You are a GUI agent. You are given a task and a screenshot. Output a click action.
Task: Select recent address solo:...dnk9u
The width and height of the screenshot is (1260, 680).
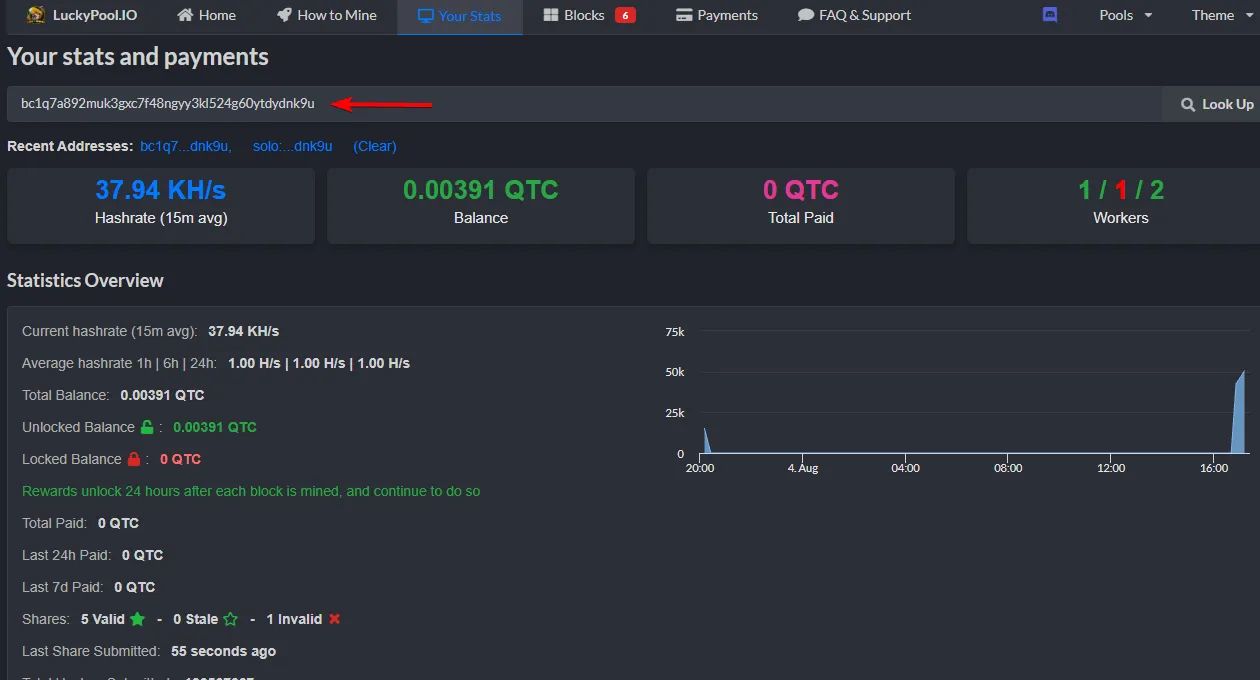(x=293, y=146)
